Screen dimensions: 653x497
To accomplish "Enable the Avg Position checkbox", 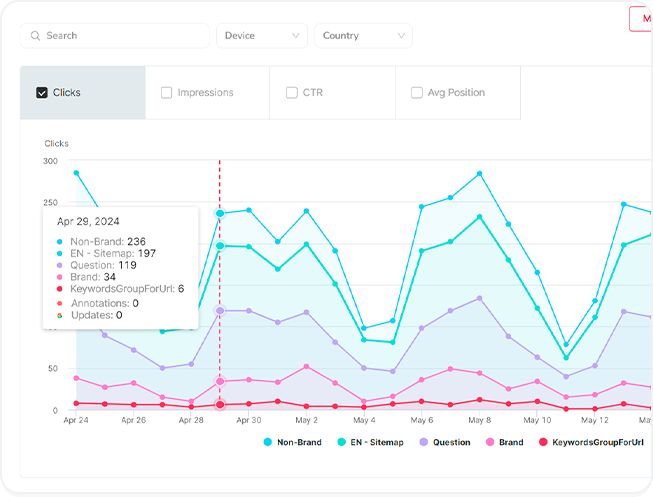I will (x=417, y=93).
